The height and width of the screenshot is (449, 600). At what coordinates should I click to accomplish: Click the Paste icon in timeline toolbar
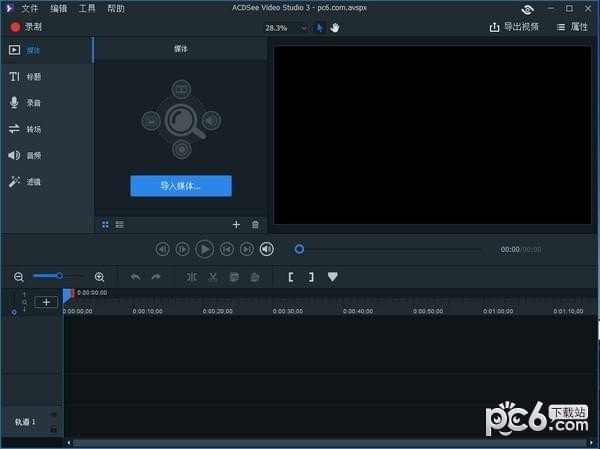coord(254,277)
